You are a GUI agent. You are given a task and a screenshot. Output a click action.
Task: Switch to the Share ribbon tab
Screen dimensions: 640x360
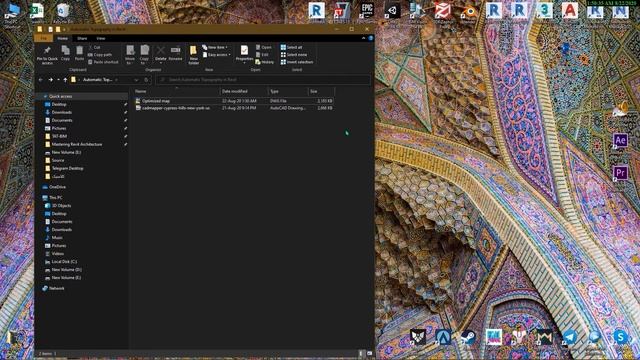[x=82, y=38]
